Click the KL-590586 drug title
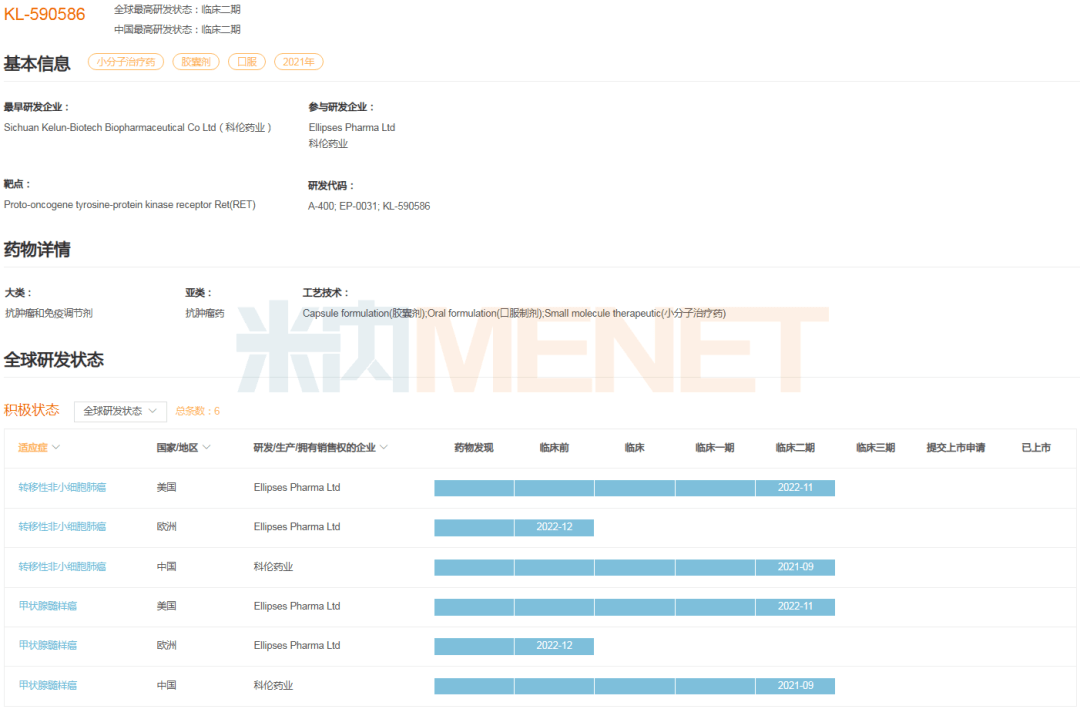Screen dimensions: 1080x709 [45, 14]
